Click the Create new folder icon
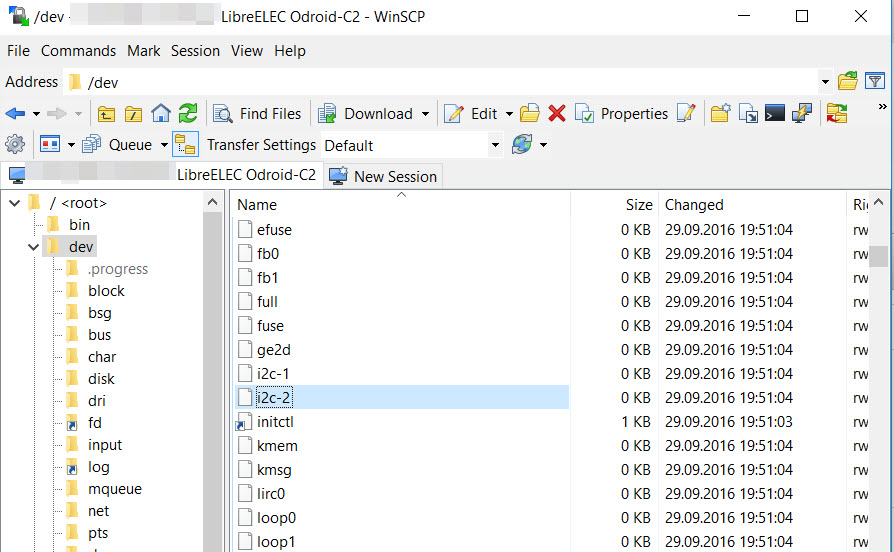Image resolution: width=894 pixels, height=552 pixels. click(720, 114)
